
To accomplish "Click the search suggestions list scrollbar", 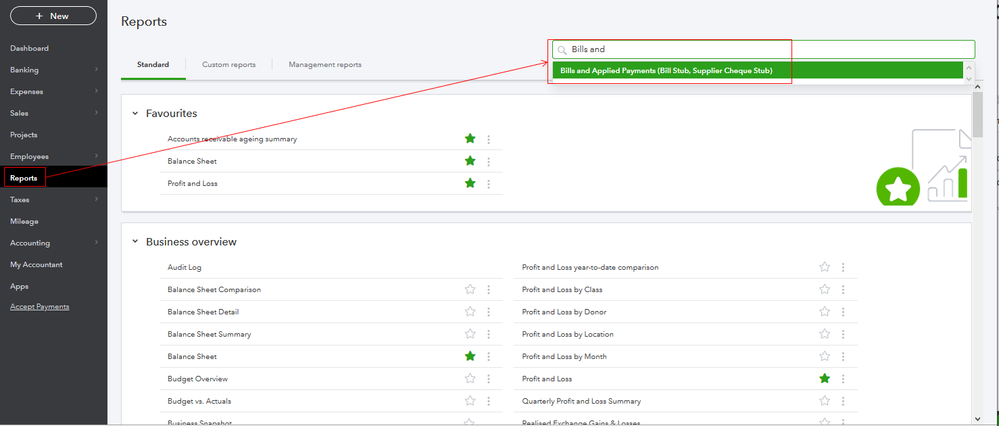I will [969, 71].
